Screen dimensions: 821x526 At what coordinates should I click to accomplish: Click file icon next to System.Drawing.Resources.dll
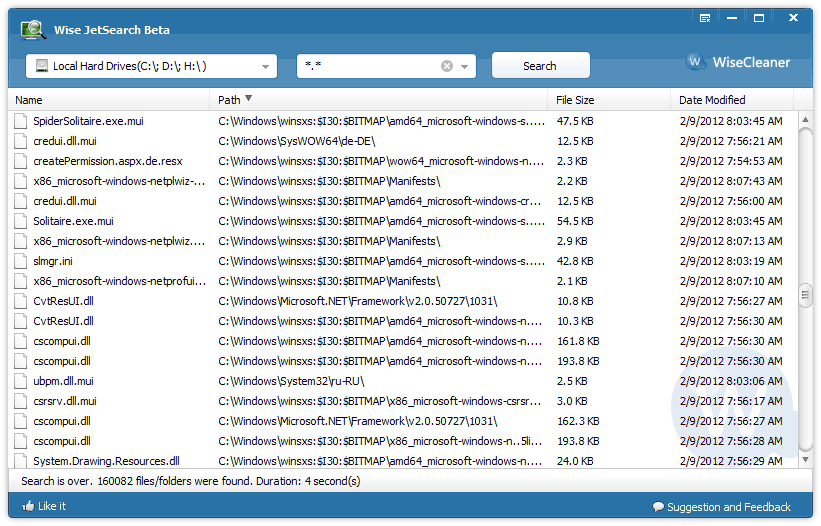(x=20, y=461)
